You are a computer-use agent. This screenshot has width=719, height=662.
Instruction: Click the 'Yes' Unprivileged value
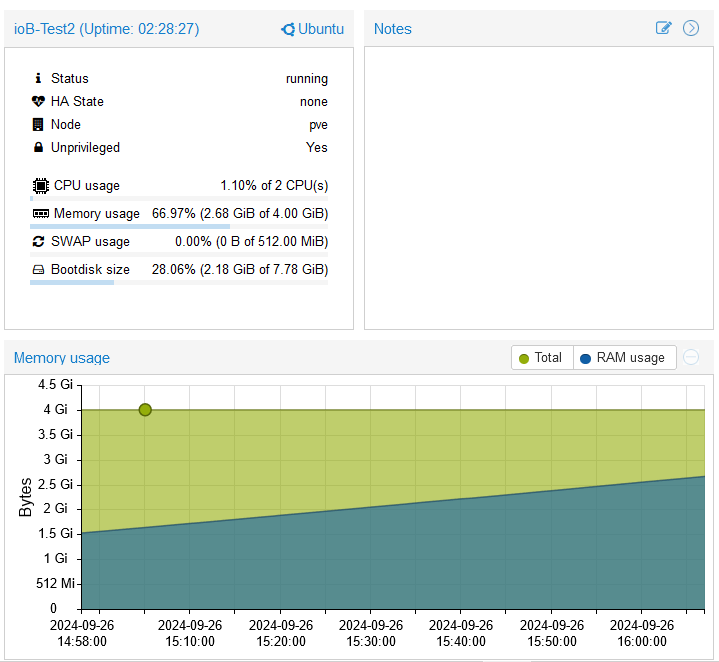coord(317,147)
